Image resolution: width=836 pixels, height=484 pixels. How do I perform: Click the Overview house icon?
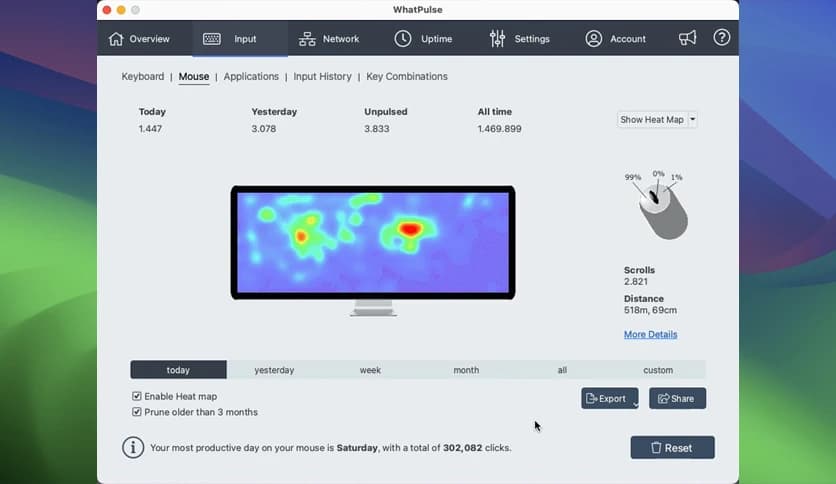pos(116,39)
